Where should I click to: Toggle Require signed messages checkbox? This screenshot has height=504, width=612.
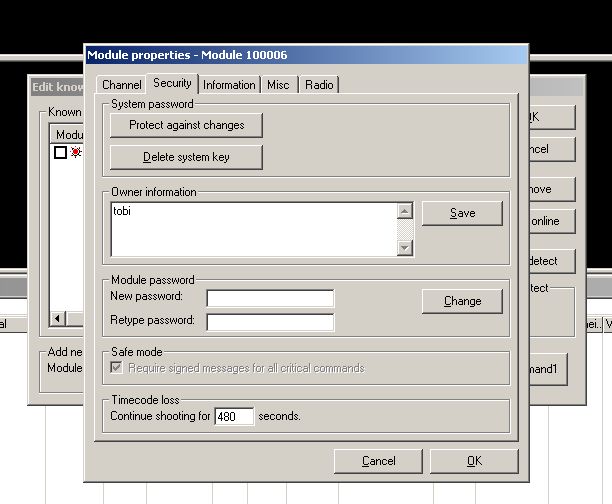116,368
